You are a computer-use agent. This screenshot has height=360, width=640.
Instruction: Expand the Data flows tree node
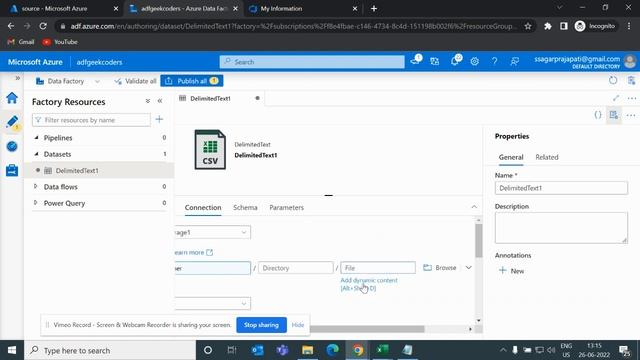(x=36, y=187)
